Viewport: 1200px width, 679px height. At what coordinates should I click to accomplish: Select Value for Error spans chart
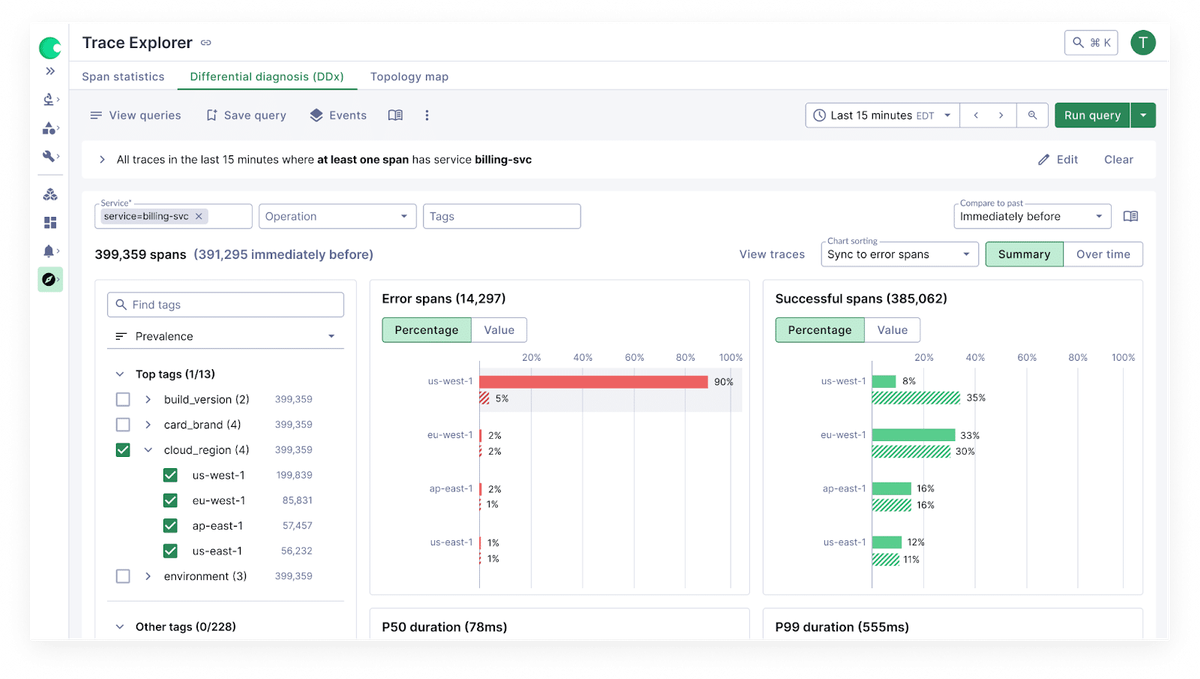[x=499, y=330]
